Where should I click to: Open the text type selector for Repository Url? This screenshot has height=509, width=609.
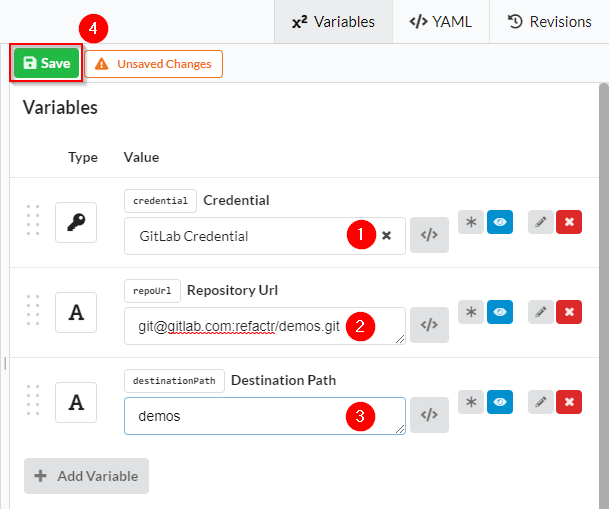75,312
